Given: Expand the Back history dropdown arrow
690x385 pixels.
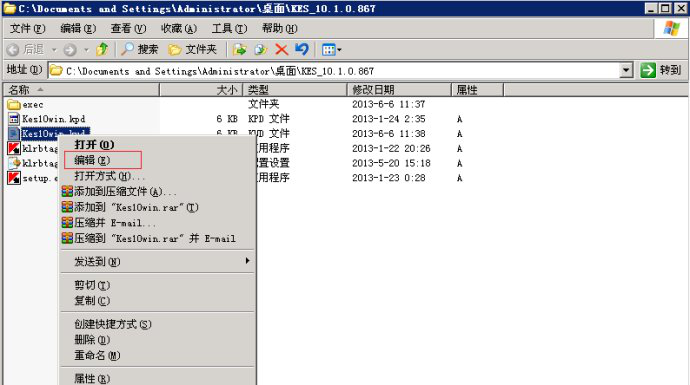Looking at the screenshot, I should pyautogui.click(x=54, y=50).
